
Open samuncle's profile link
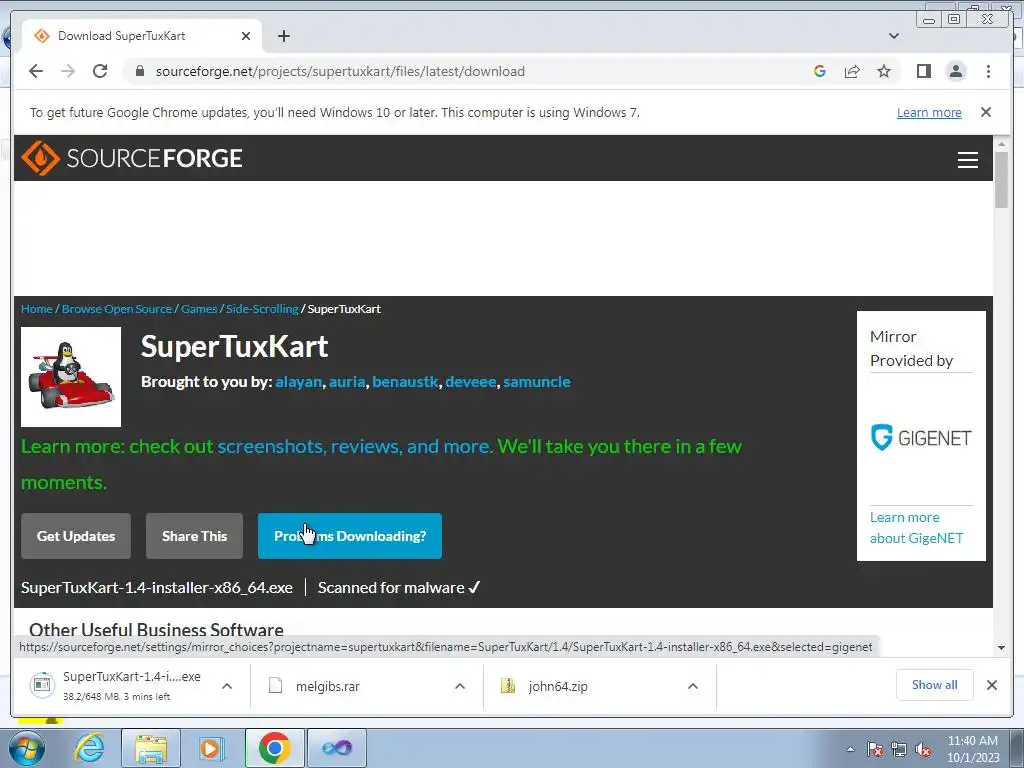[x=537, y=381]
